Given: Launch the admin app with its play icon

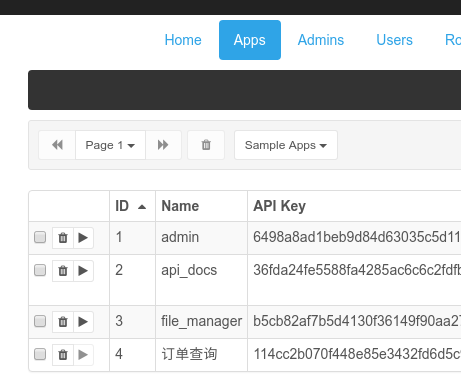Looking at the screenshot, I should 83,238.
